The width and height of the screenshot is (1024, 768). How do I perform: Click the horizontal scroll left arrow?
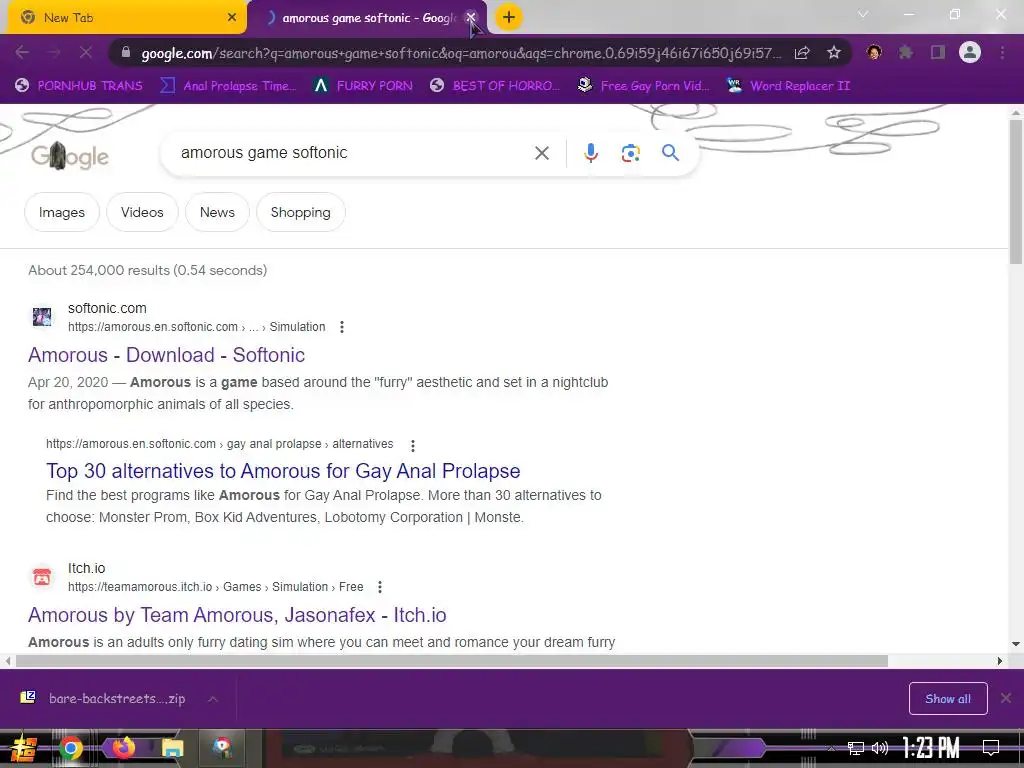8,661
